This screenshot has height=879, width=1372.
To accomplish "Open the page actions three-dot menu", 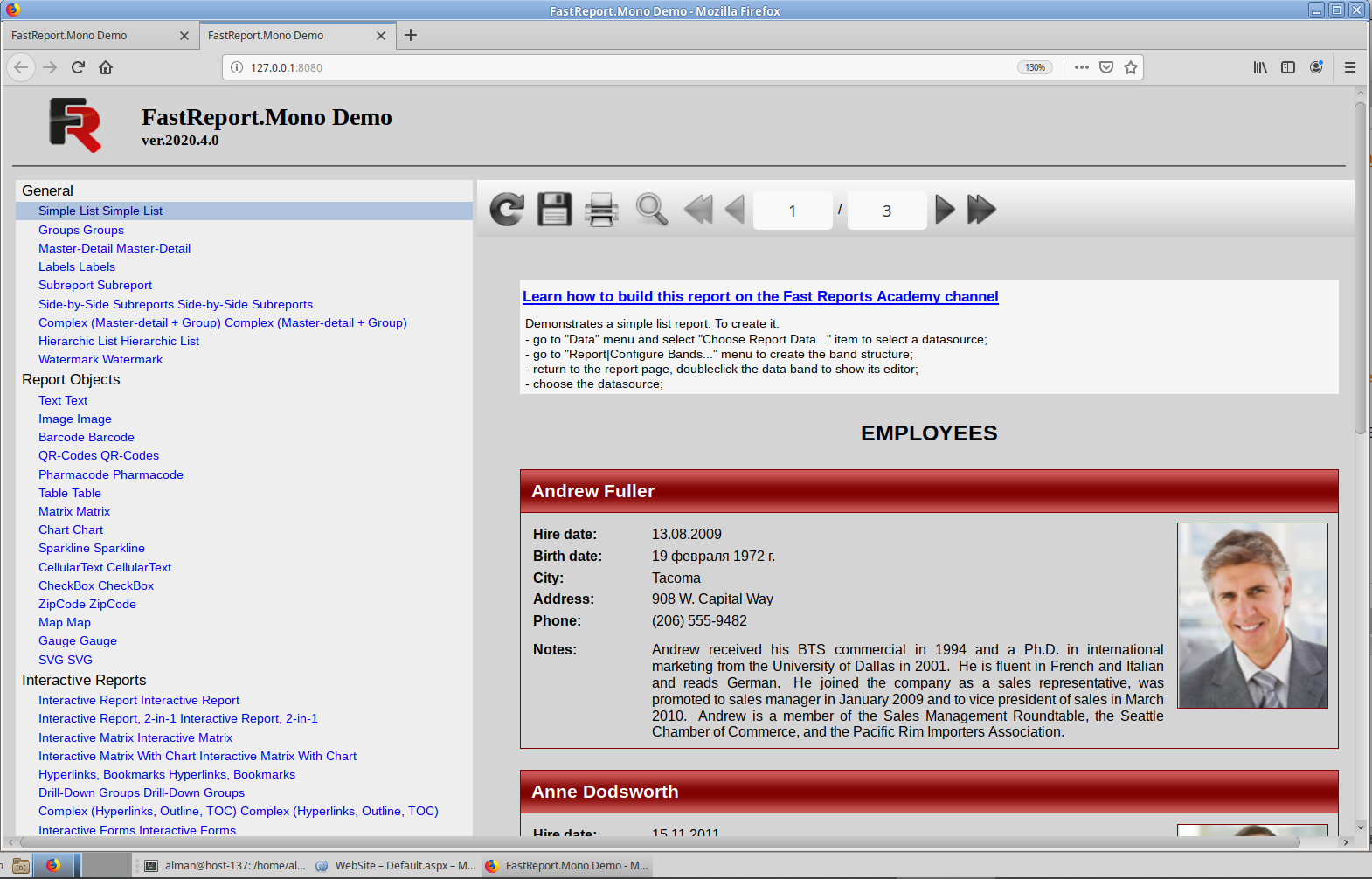I will (1082, 67).
